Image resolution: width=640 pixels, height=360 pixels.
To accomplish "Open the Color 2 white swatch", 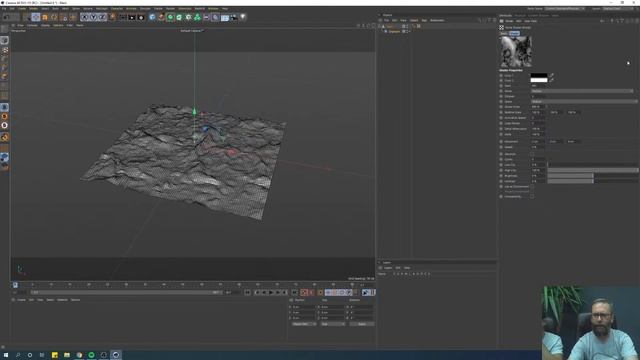I will coord(539,80).
